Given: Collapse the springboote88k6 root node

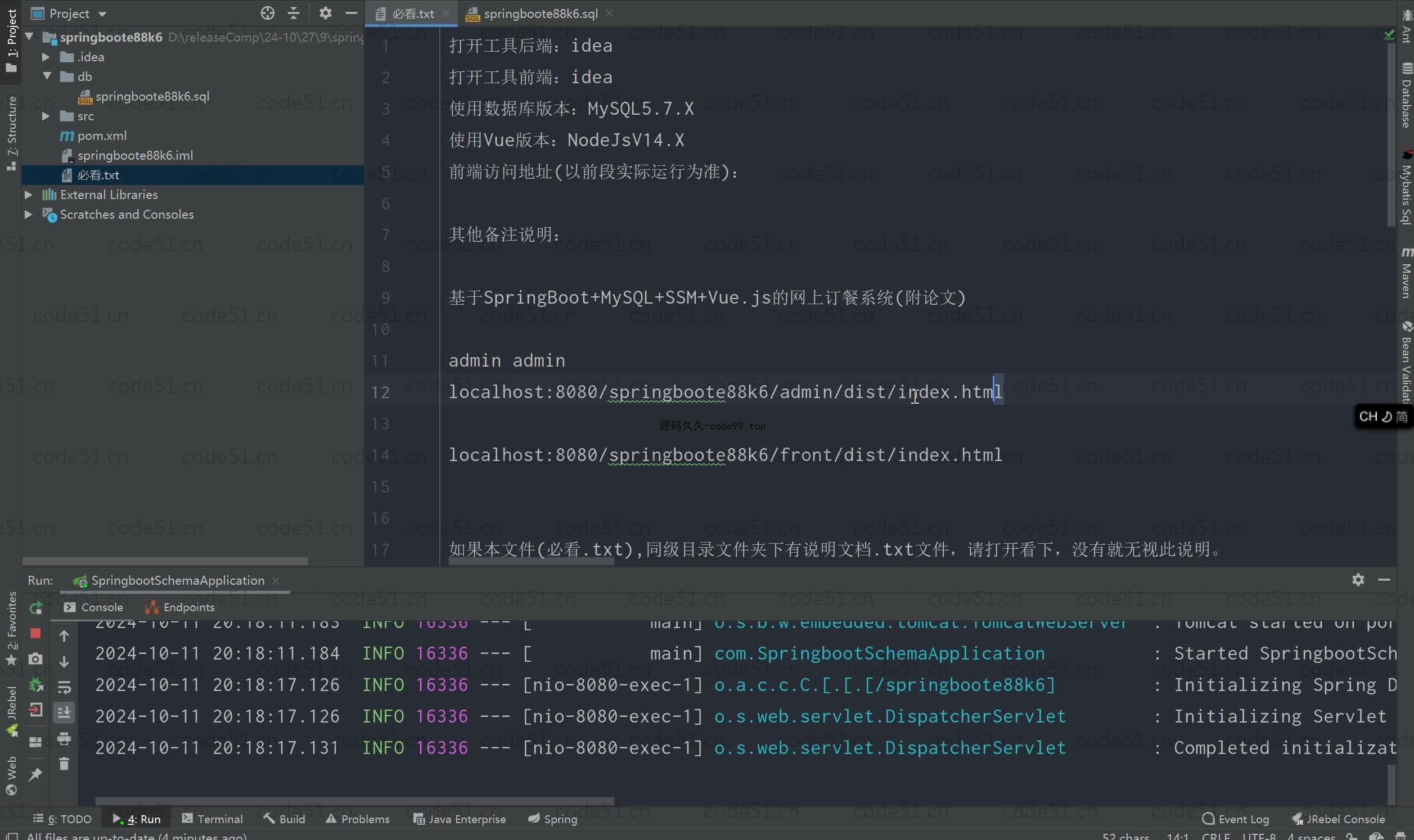Looking at the screenshot, I should point(29,37).
